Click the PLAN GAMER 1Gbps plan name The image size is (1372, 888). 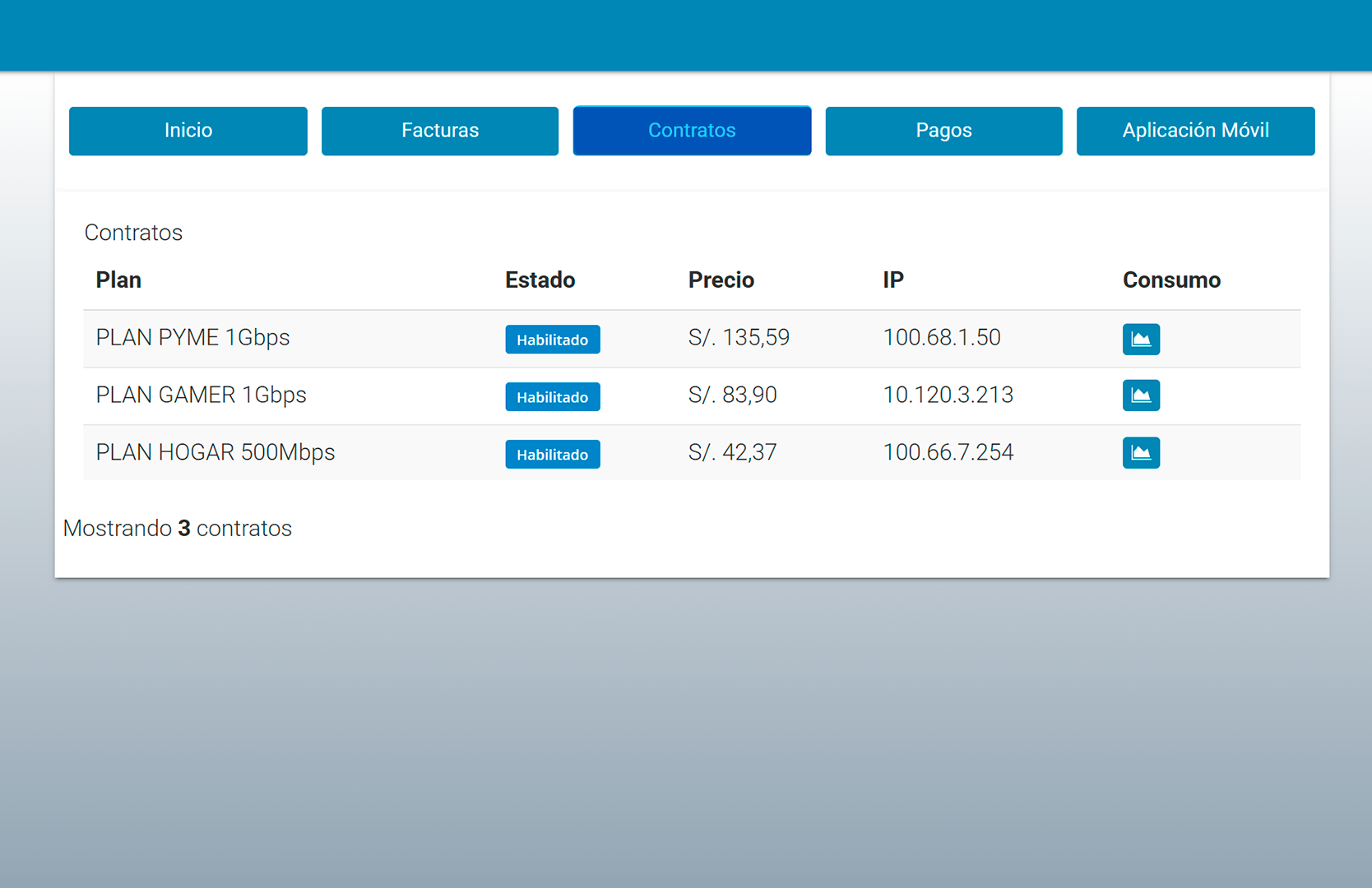[201, 395]
